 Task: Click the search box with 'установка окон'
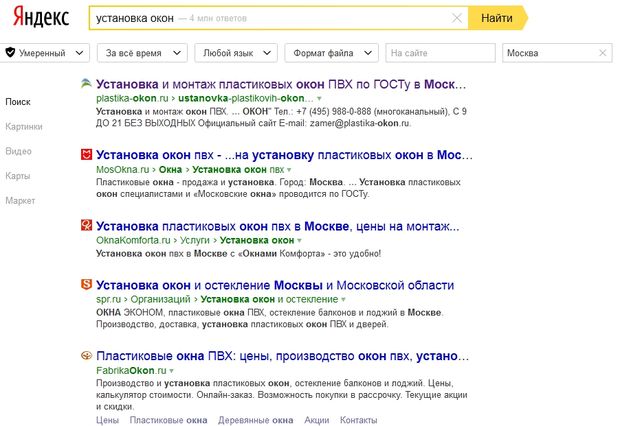tap(278, 18)
